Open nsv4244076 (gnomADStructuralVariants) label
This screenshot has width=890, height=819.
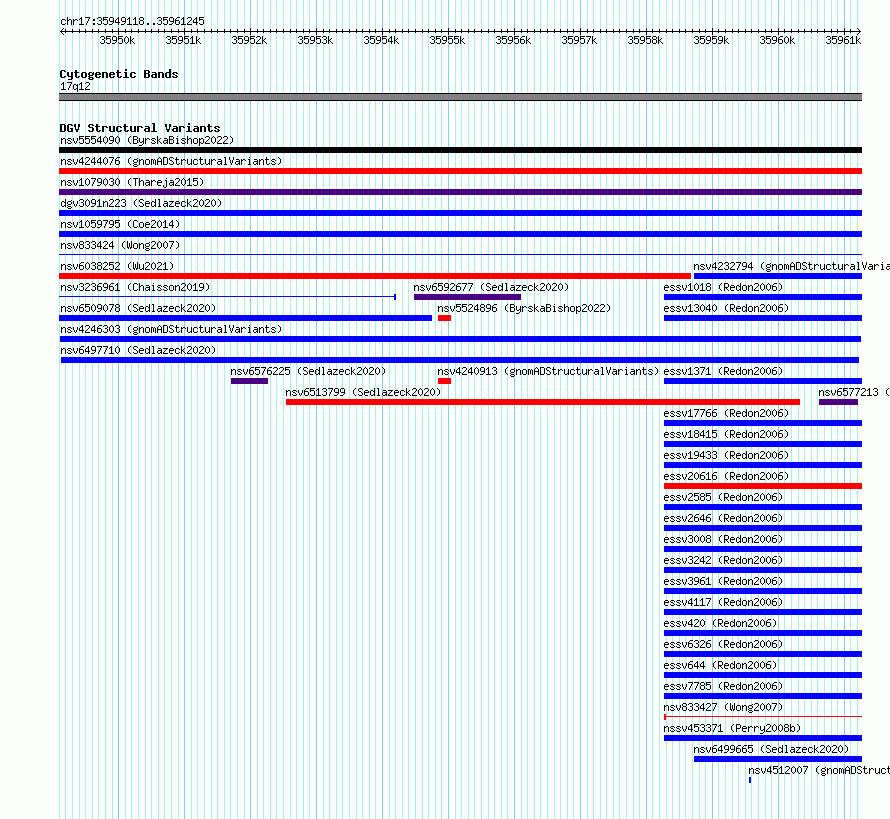point(171,161)
